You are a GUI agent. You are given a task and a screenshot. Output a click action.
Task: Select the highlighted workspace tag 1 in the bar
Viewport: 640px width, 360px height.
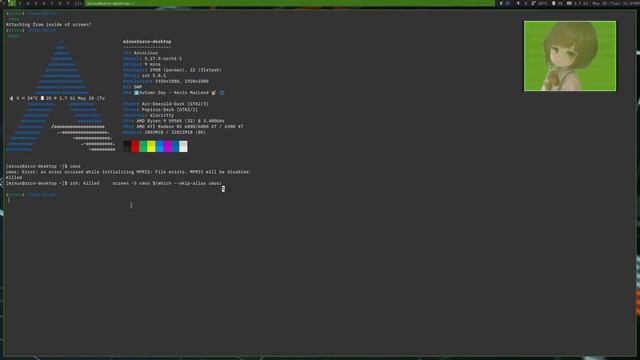click(x=11, y=3)
